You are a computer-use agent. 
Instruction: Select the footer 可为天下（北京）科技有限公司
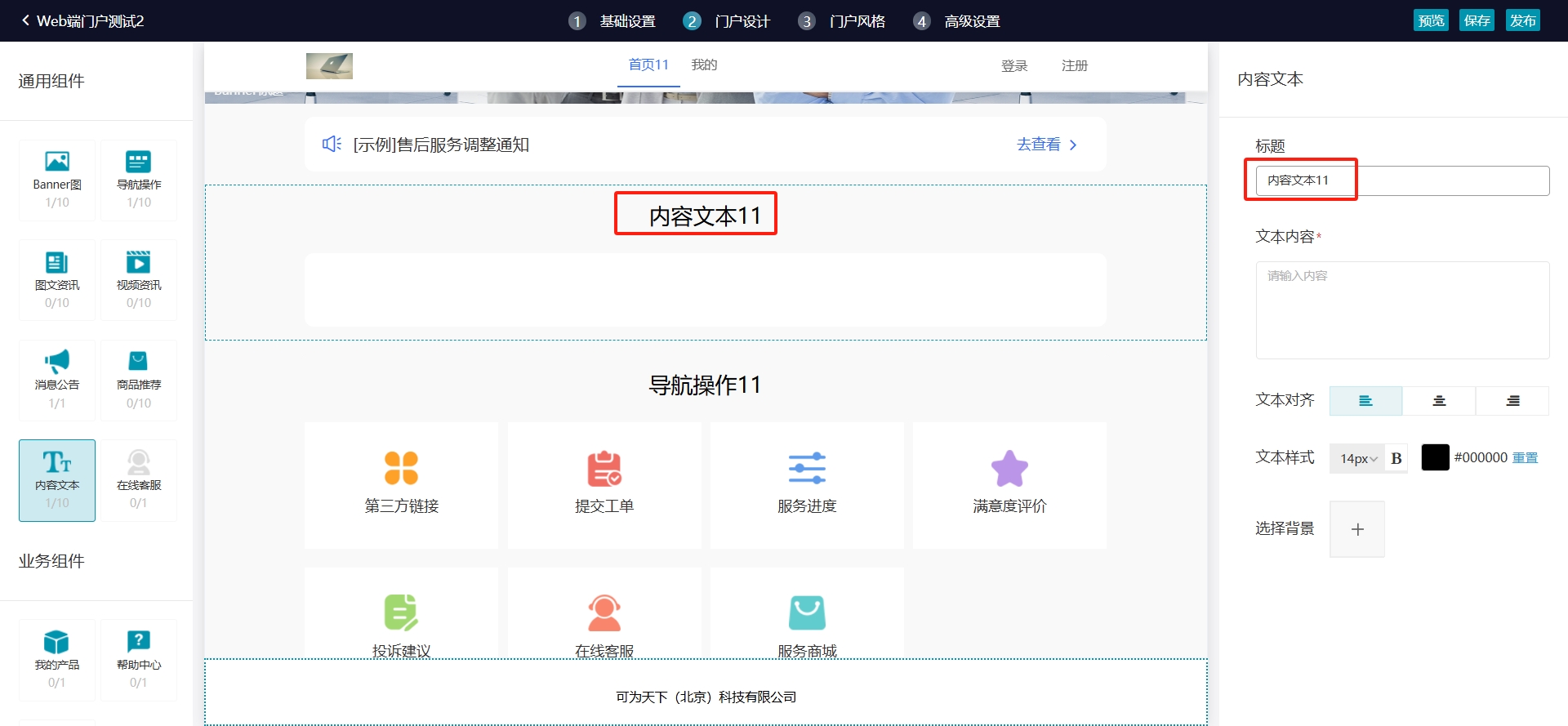[x=706, y=697]
